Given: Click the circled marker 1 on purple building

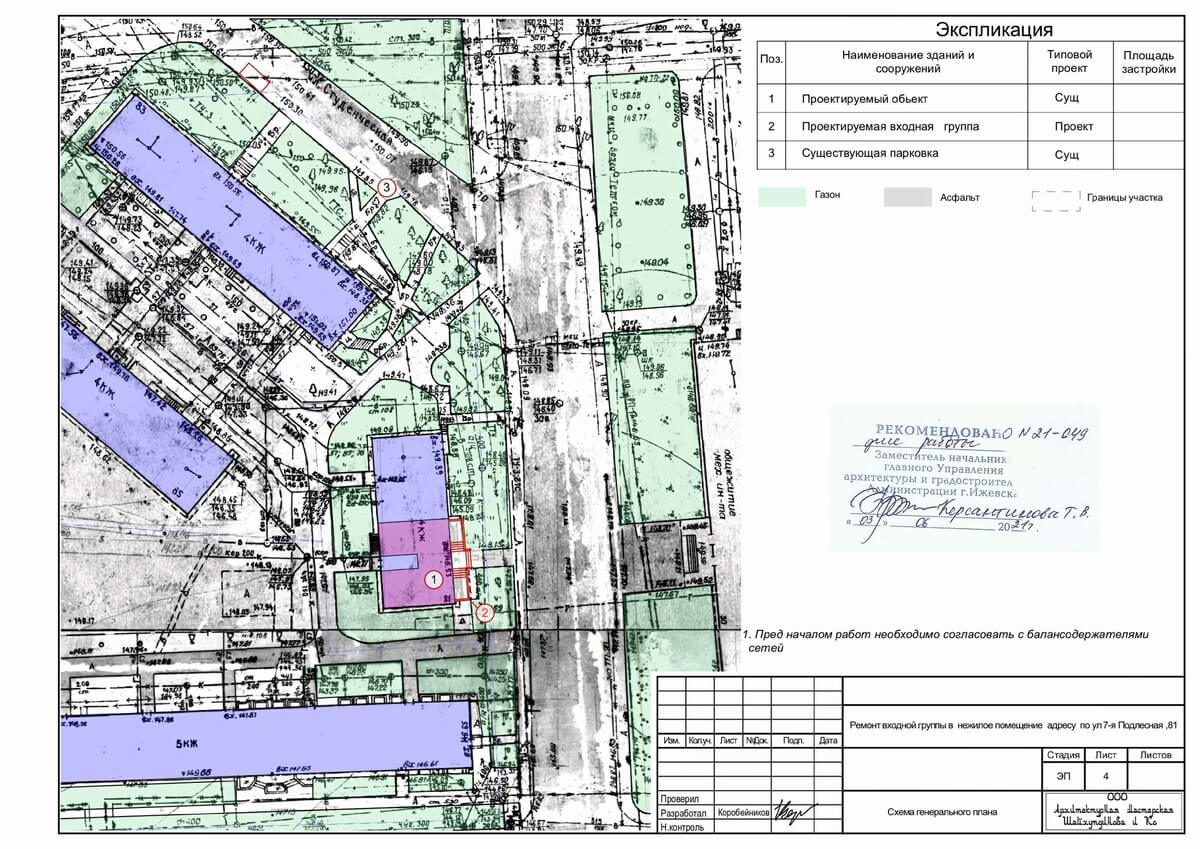Looking at the screenshot, I should coord(434,578).
